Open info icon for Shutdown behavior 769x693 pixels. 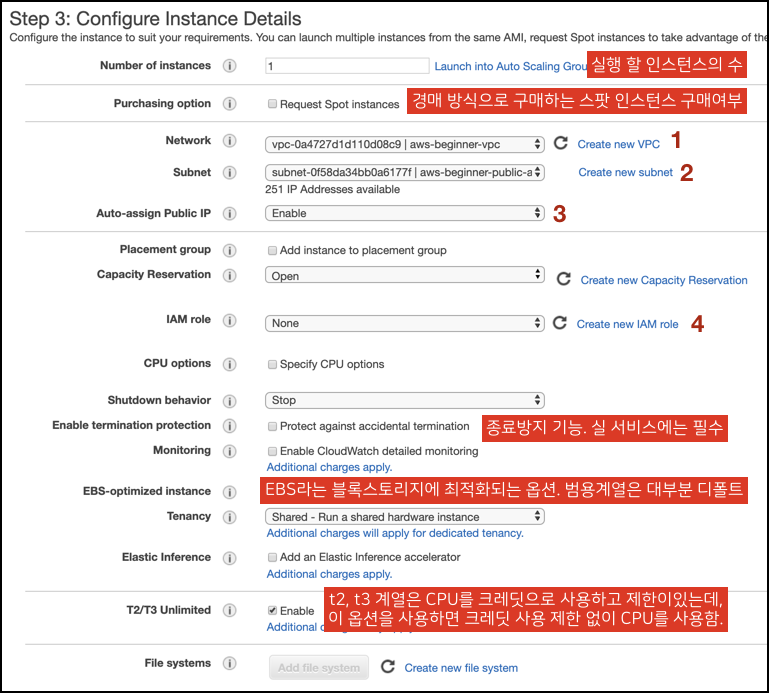pos(230,401)
